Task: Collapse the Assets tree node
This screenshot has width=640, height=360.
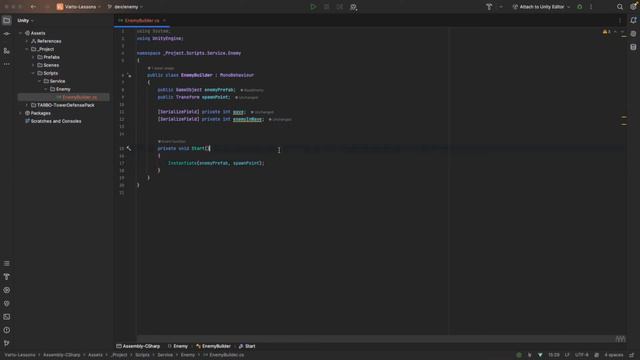Action: (20, 33)
